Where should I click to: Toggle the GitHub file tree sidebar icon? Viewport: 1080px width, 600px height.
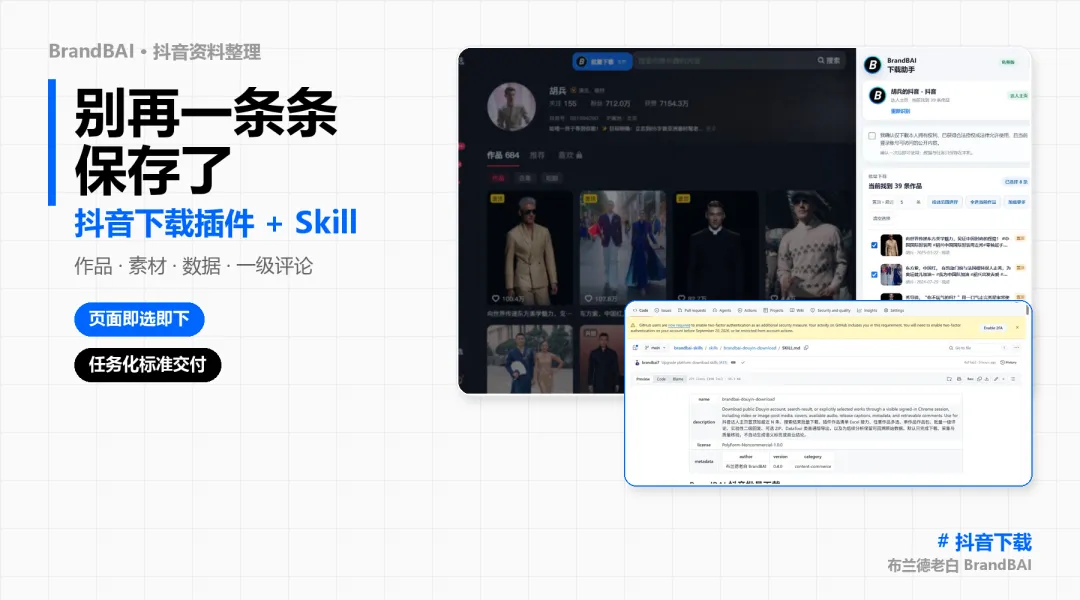pos(635,348)
